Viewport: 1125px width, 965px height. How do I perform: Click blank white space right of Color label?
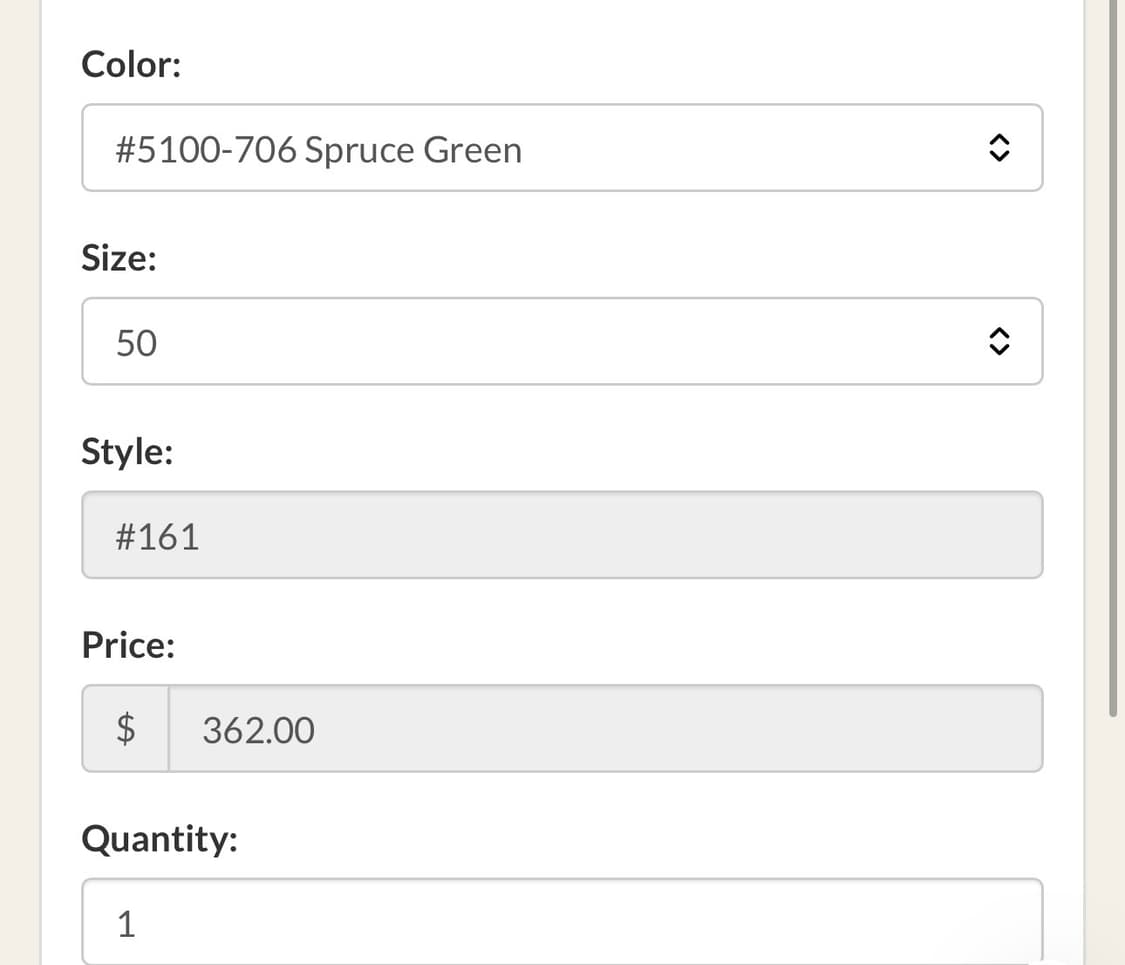[x=600, y=65]
